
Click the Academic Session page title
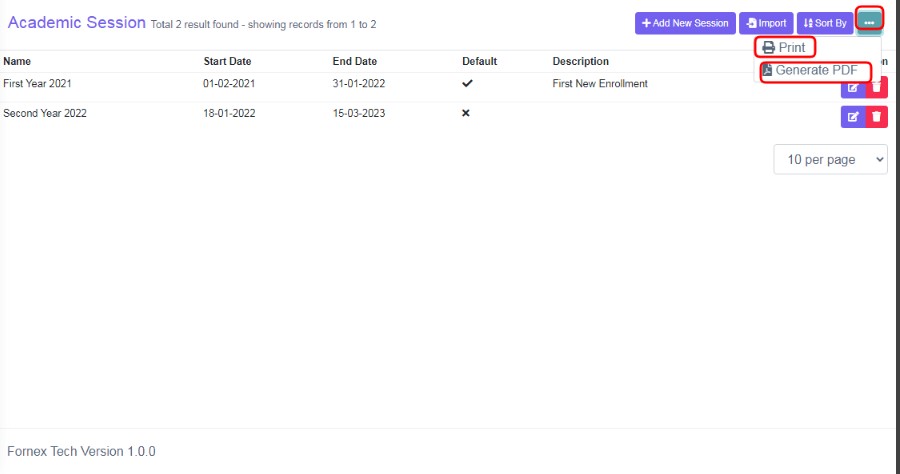tap(77, 22)
